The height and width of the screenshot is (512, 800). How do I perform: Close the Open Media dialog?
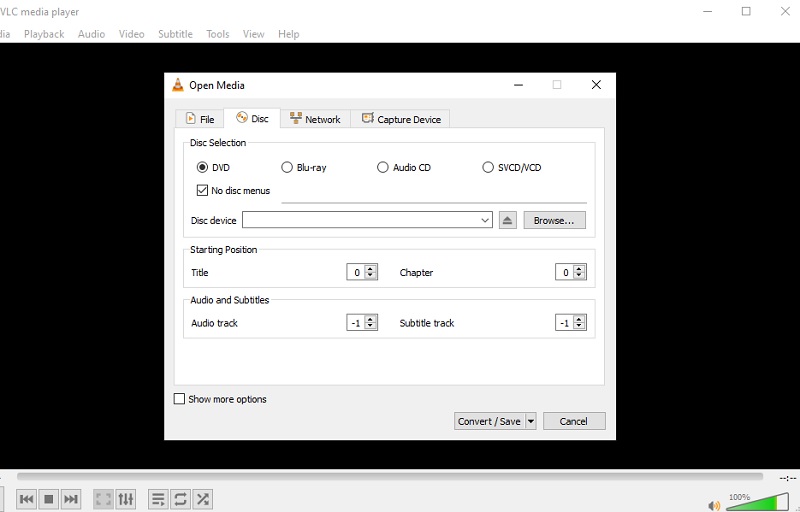click(x=596, y=85)
